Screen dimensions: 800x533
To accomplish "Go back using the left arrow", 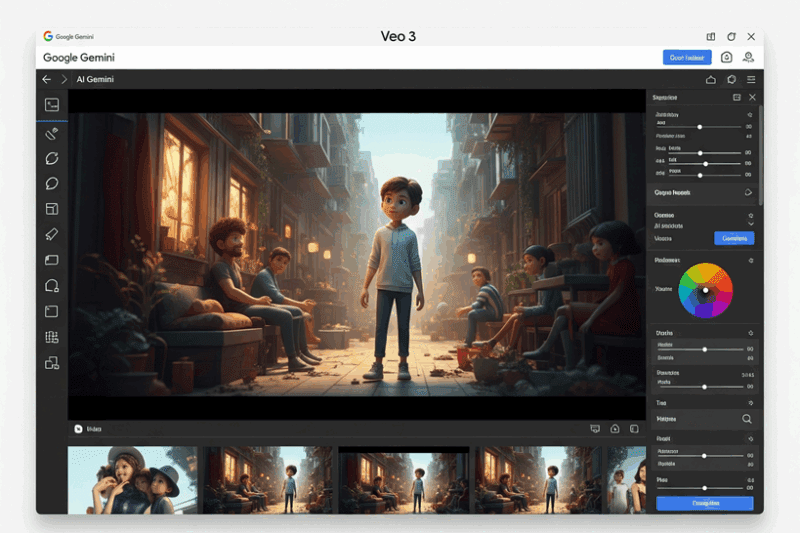I will pyautogui.click(x=46, y=80).
